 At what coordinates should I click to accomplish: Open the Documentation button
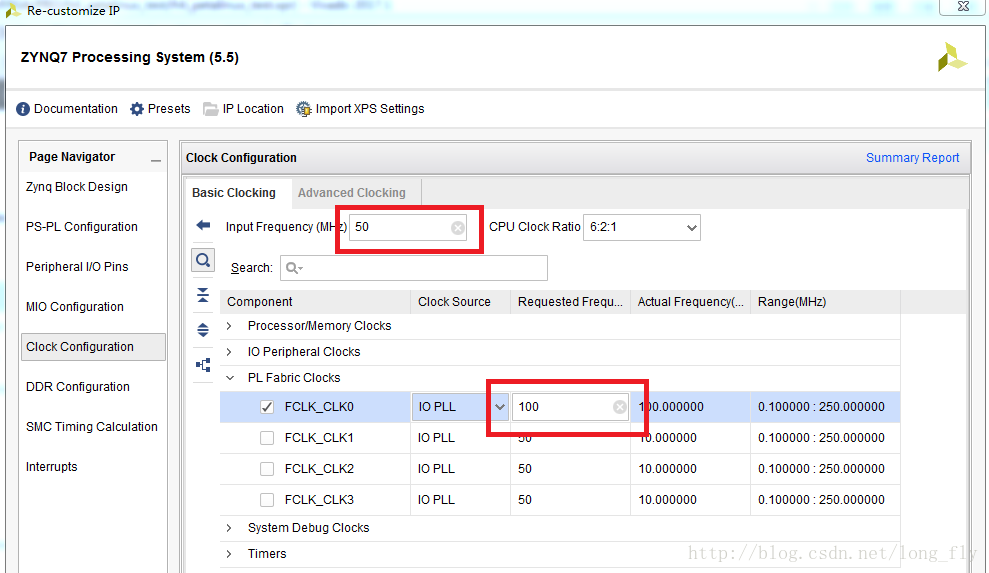tap(67, 109)
